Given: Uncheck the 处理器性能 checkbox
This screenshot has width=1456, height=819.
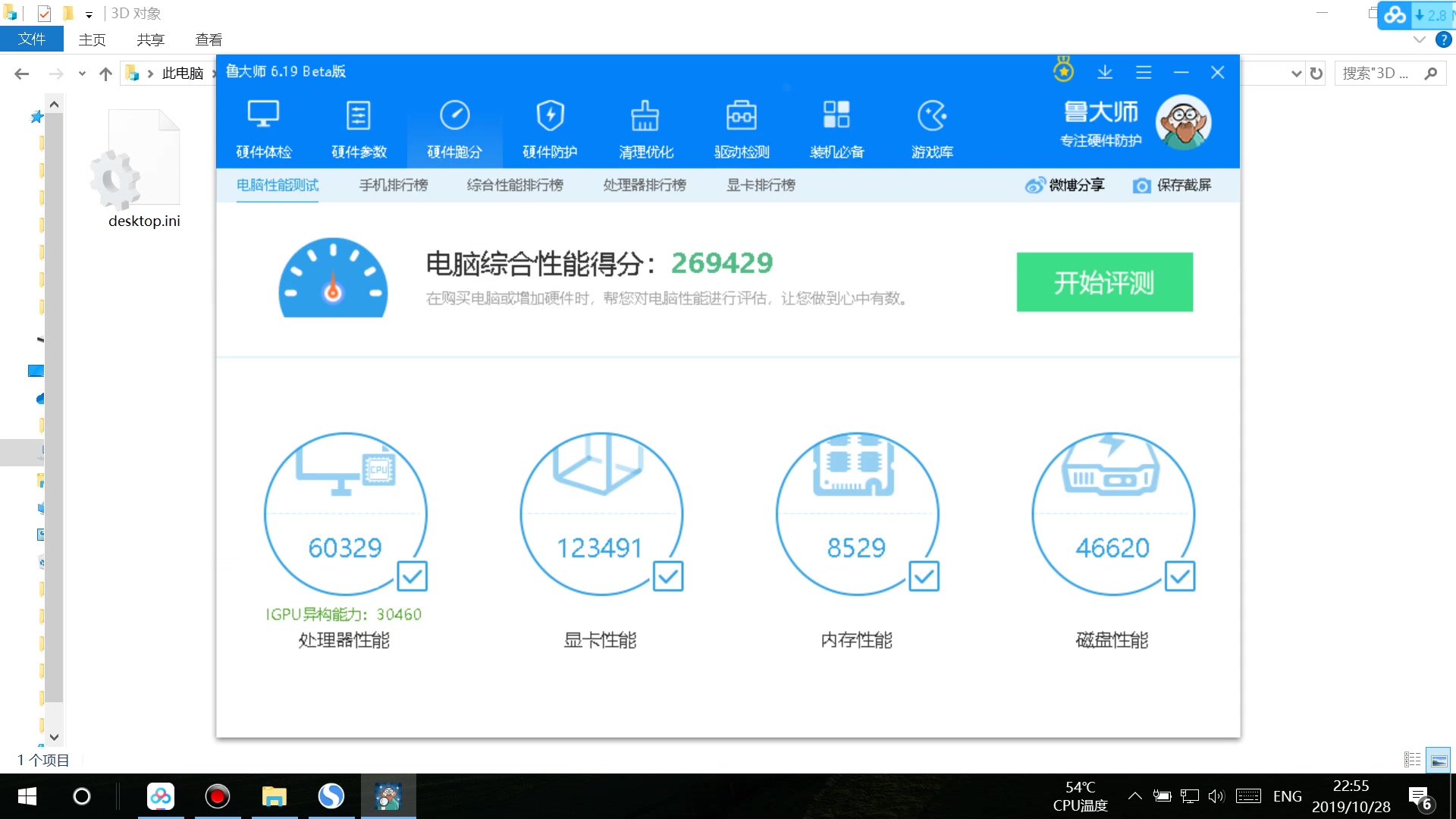Looking at the screenshot, I should tap(413, 576).
